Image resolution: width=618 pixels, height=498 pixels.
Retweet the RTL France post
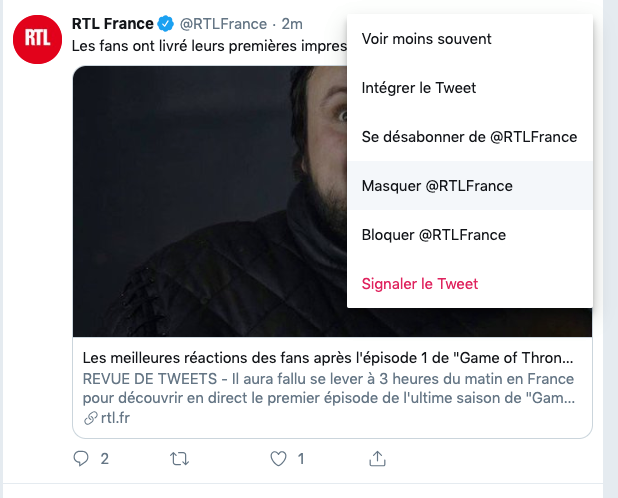[179, 459]
